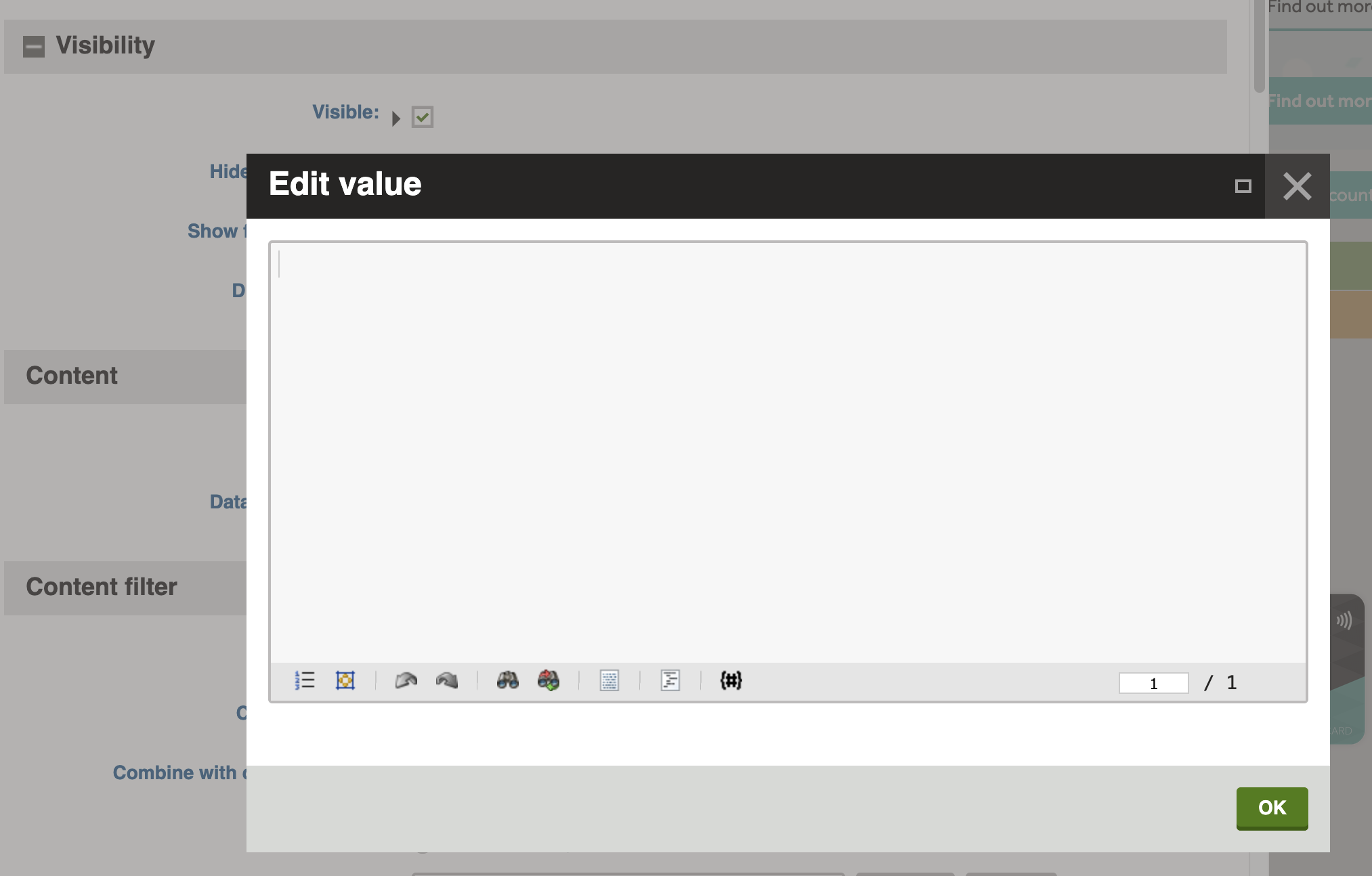The height and width of the screenshot is (876, 1372).
Task: Click the Content section header
Action: click(125, 376)
